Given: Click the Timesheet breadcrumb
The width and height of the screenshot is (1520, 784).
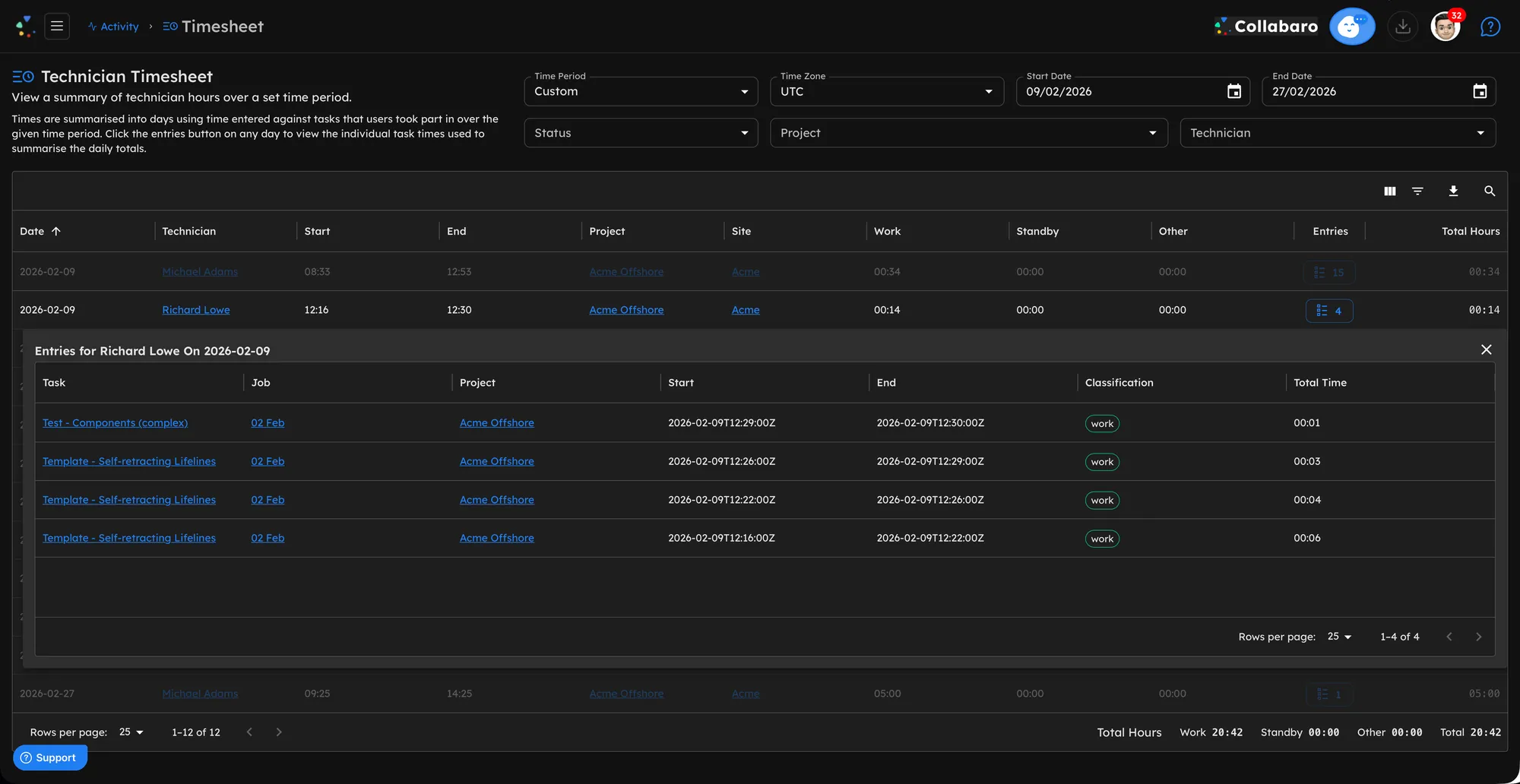Looking at the screenshot, I should point(214,27).
